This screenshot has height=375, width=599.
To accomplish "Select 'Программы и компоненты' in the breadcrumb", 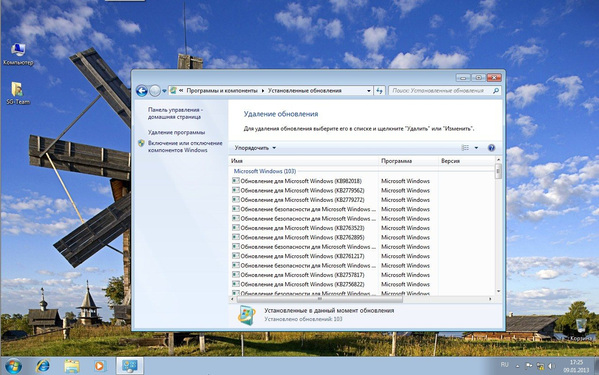I will click(222, 91).
